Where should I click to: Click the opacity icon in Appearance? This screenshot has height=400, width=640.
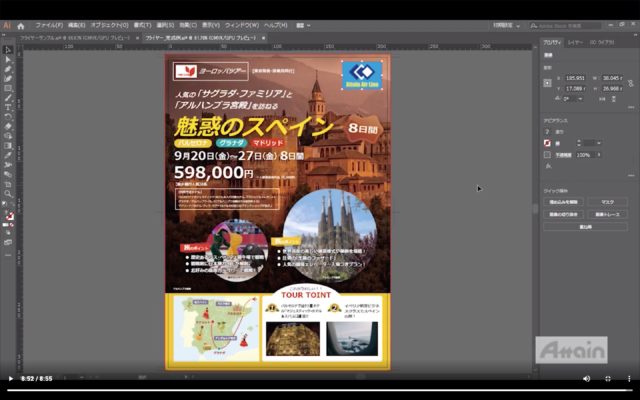click(x=547, y=155)
